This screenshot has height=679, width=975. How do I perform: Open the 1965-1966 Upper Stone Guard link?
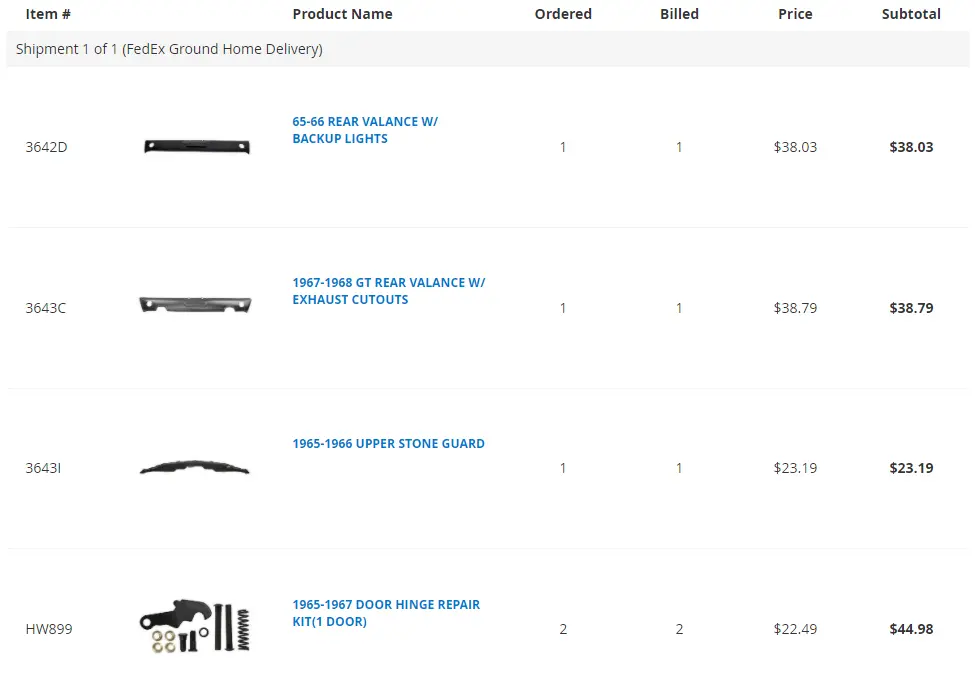(x=389, y=443)
